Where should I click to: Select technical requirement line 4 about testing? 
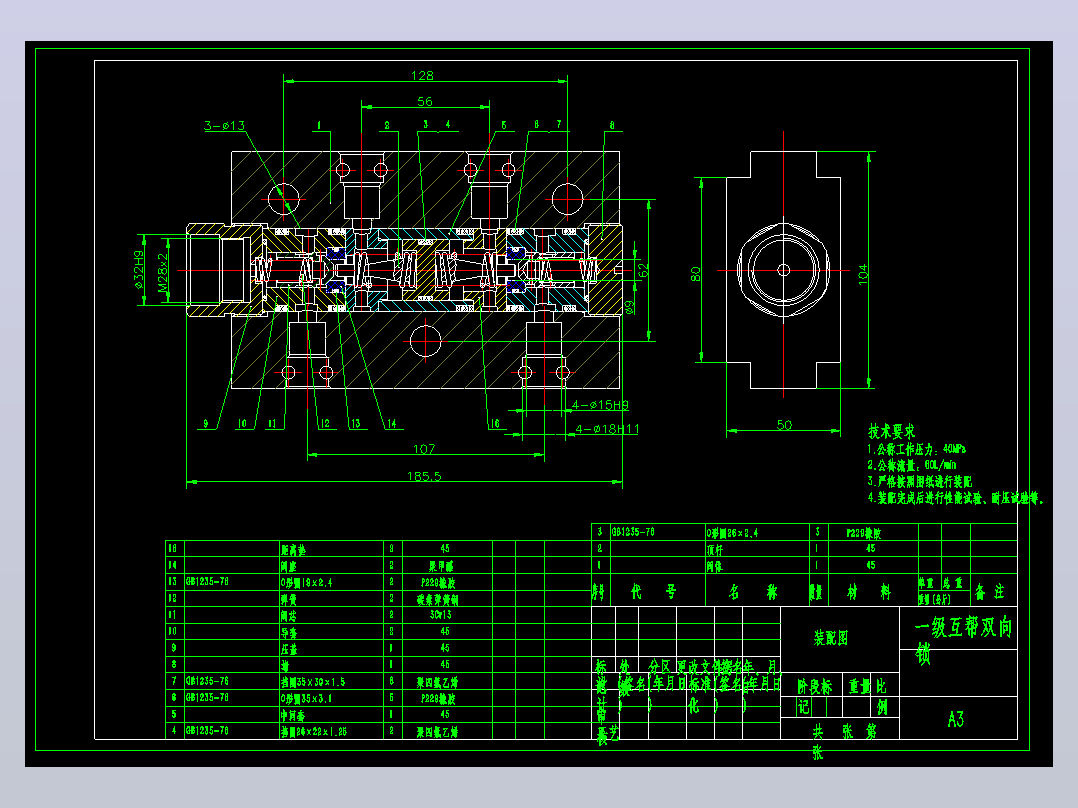[956, 498]
